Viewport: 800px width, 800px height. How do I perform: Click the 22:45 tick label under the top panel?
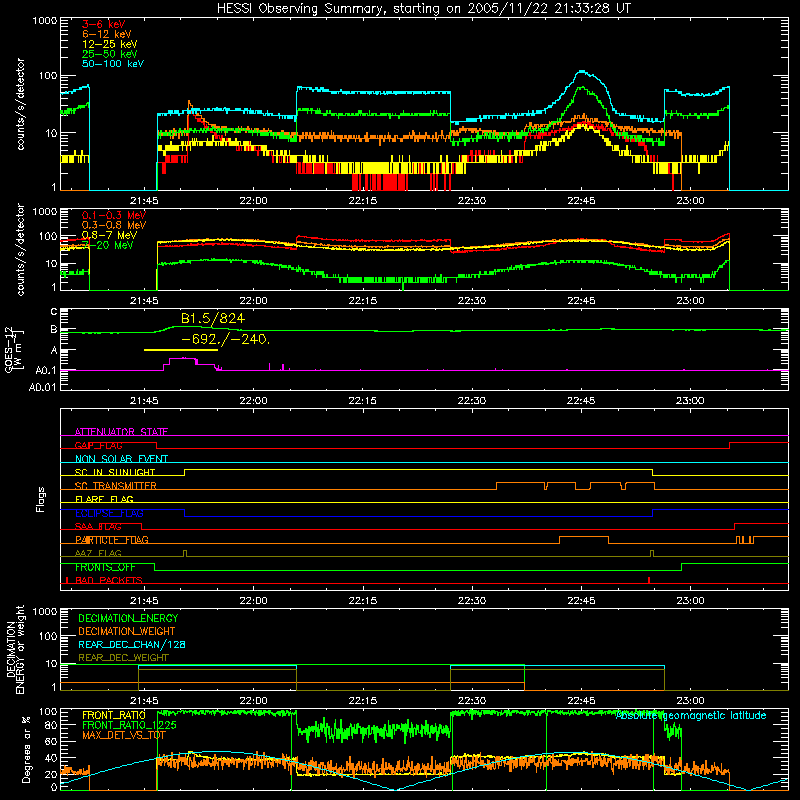coord(581,201)
